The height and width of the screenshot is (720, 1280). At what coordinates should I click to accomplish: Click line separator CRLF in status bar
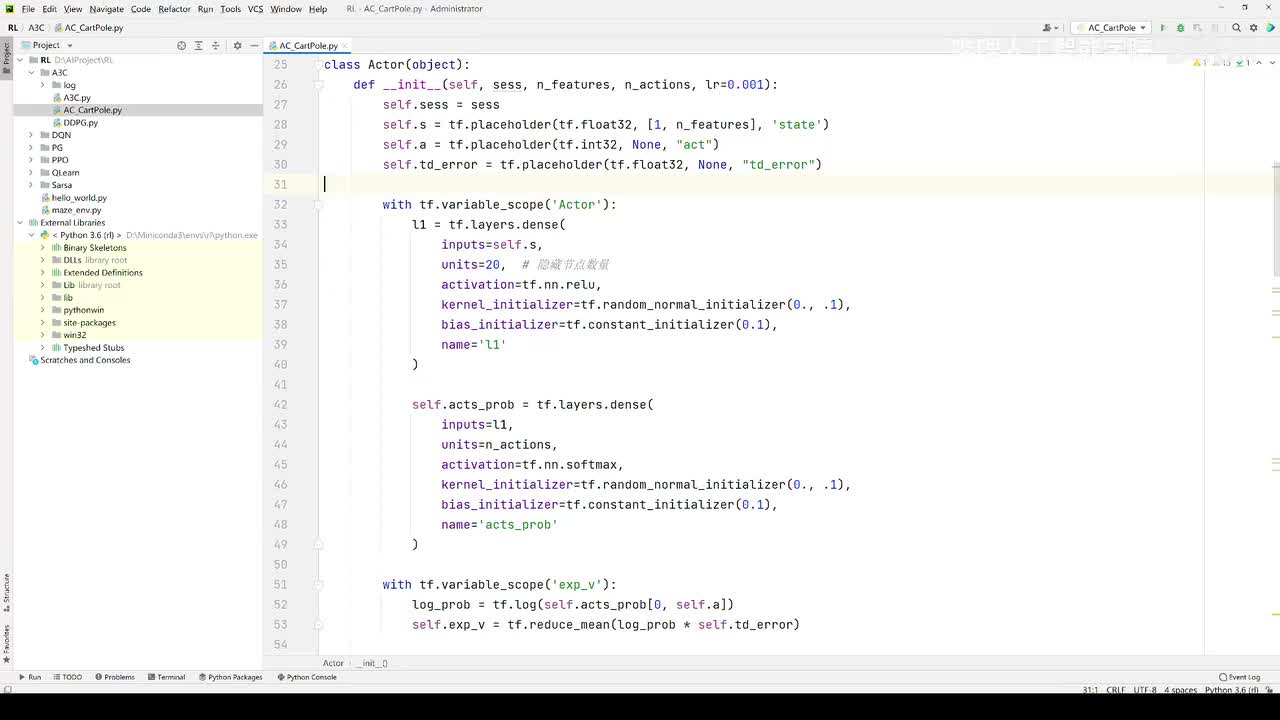tap(1116, 690)
